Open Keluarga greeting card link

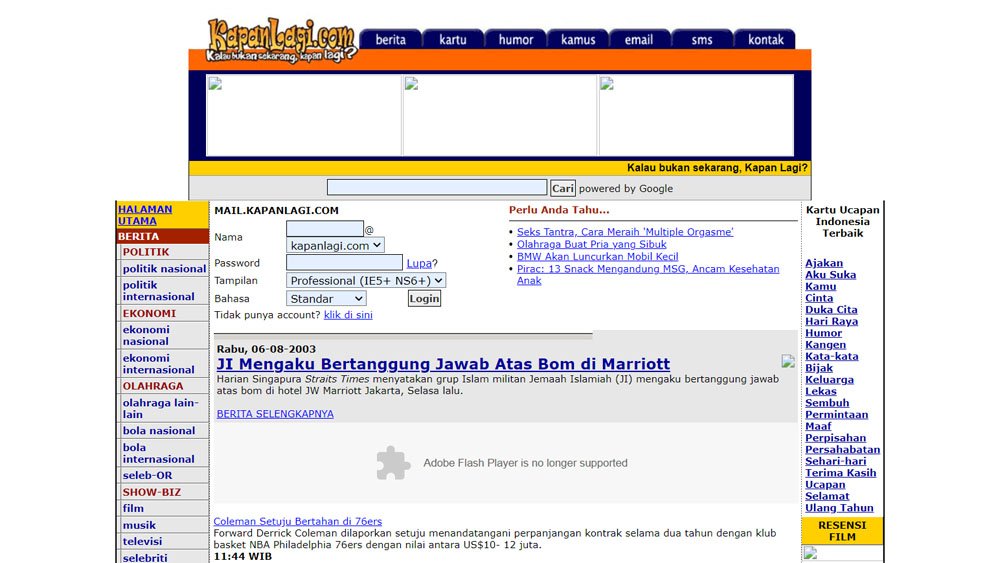tap(829, 380)
